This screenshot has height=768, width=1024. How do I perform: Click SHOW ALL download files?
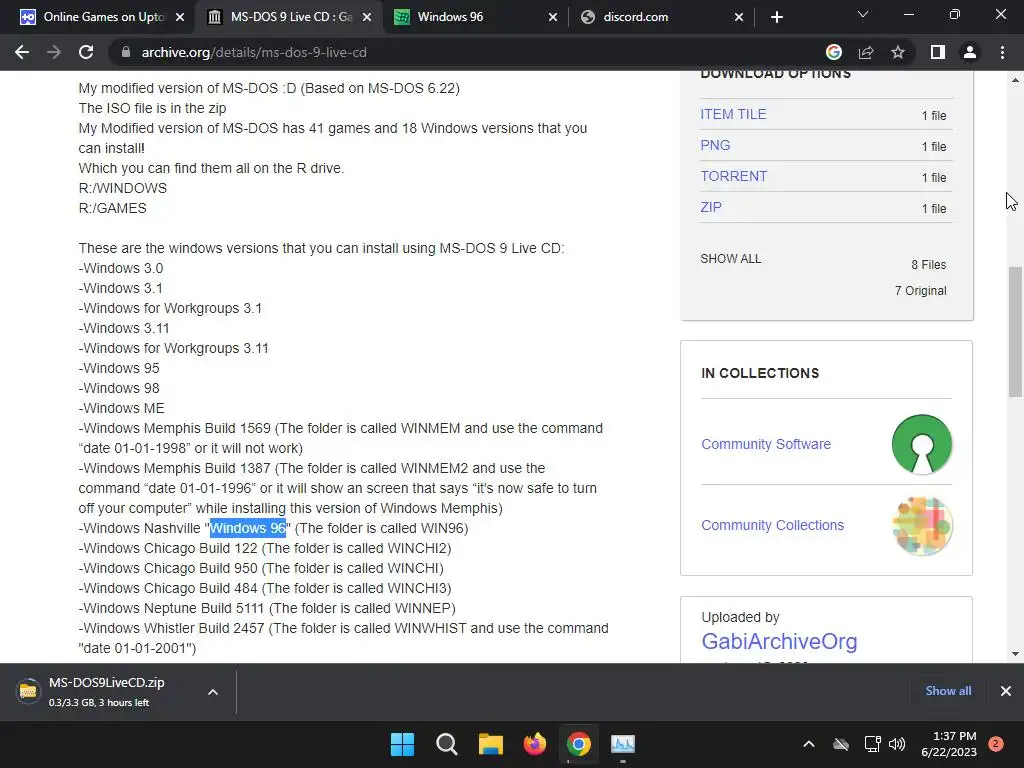pos(730,259)
